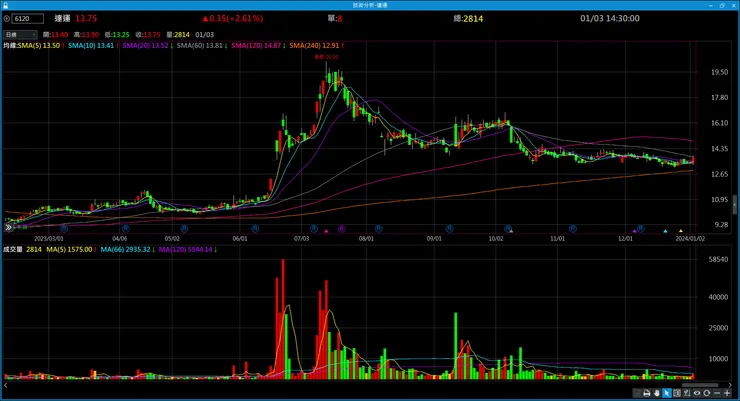Click the plus circle beside stock code
This screenshot has height=401, width=740.
click(x=7, y=18)
